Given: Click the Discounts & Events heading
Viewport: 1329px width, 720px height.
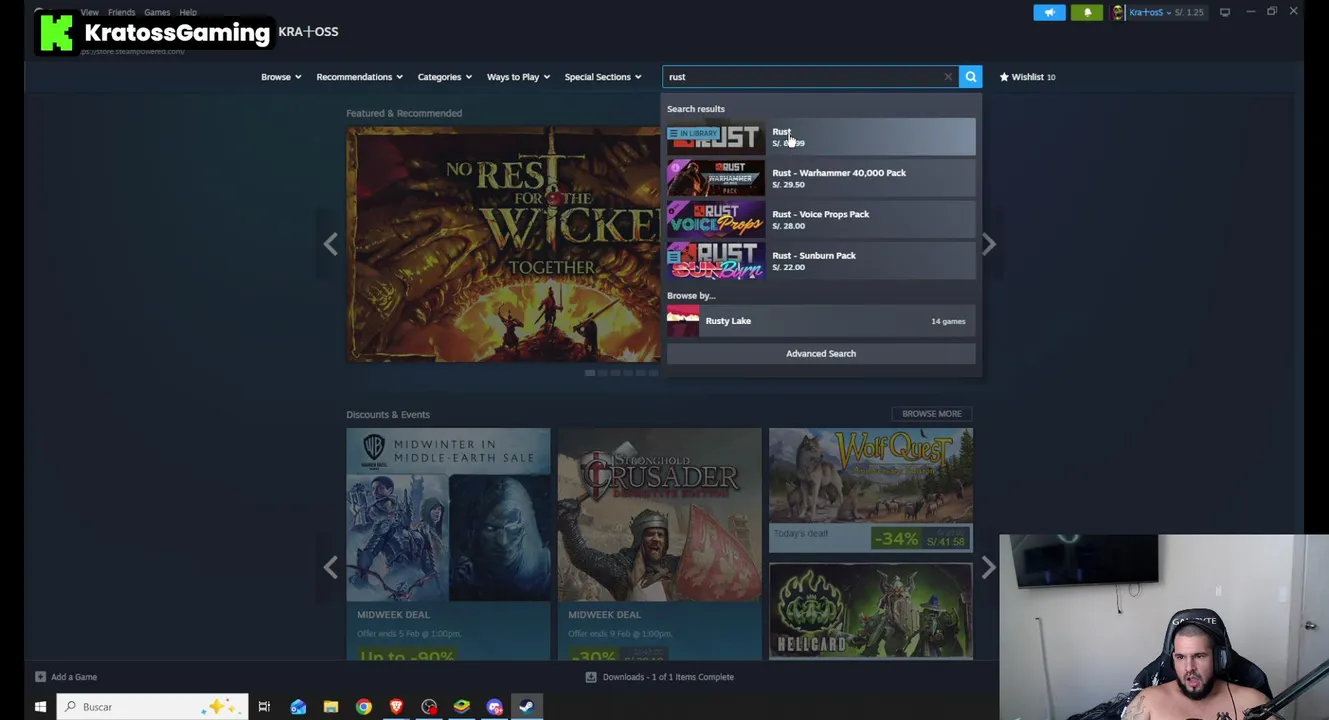Looking at the screenshot, I should click(388, 414).
